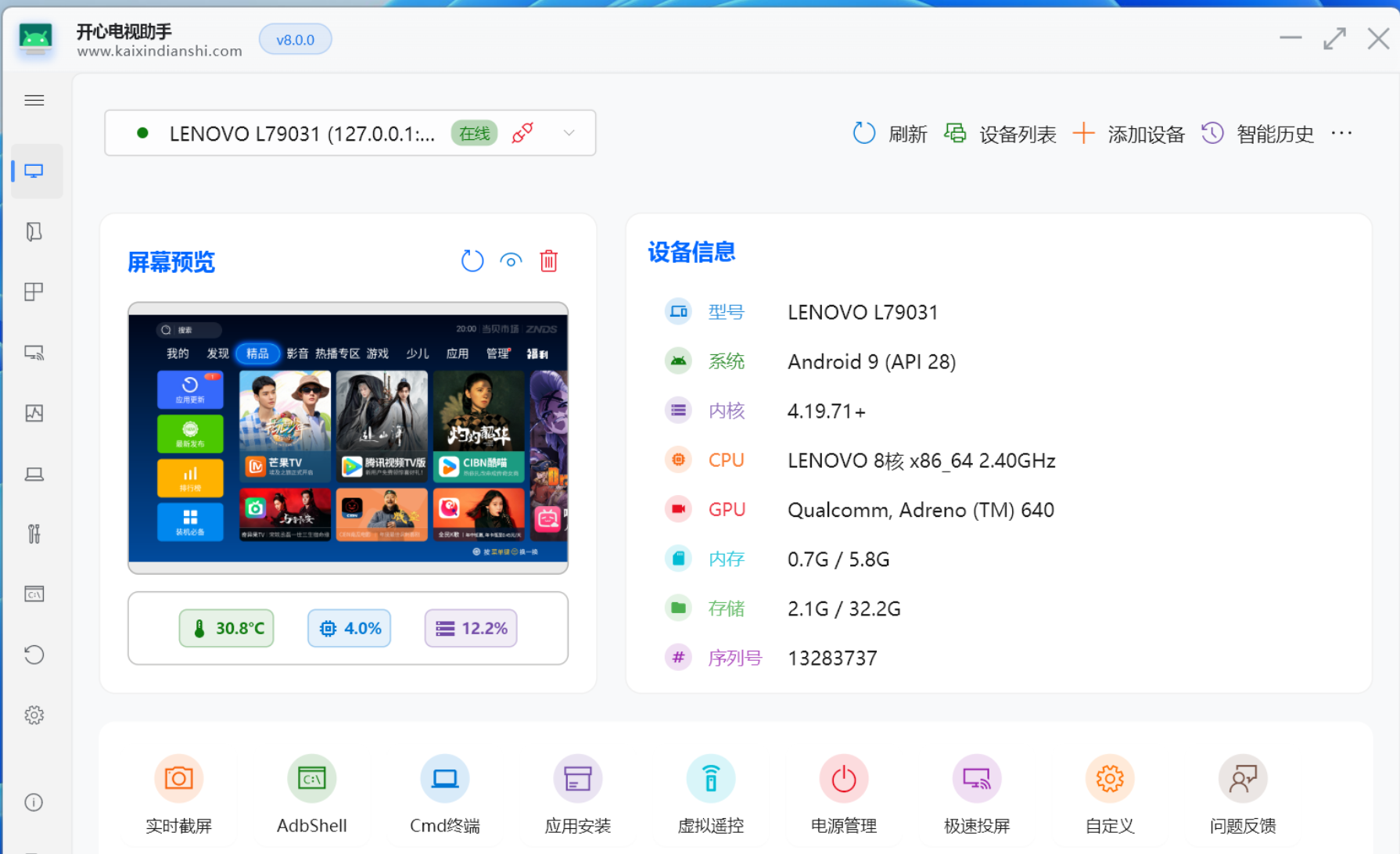
Task: Open the hamburger menu in sidebar
Action: tap(34, 100)
